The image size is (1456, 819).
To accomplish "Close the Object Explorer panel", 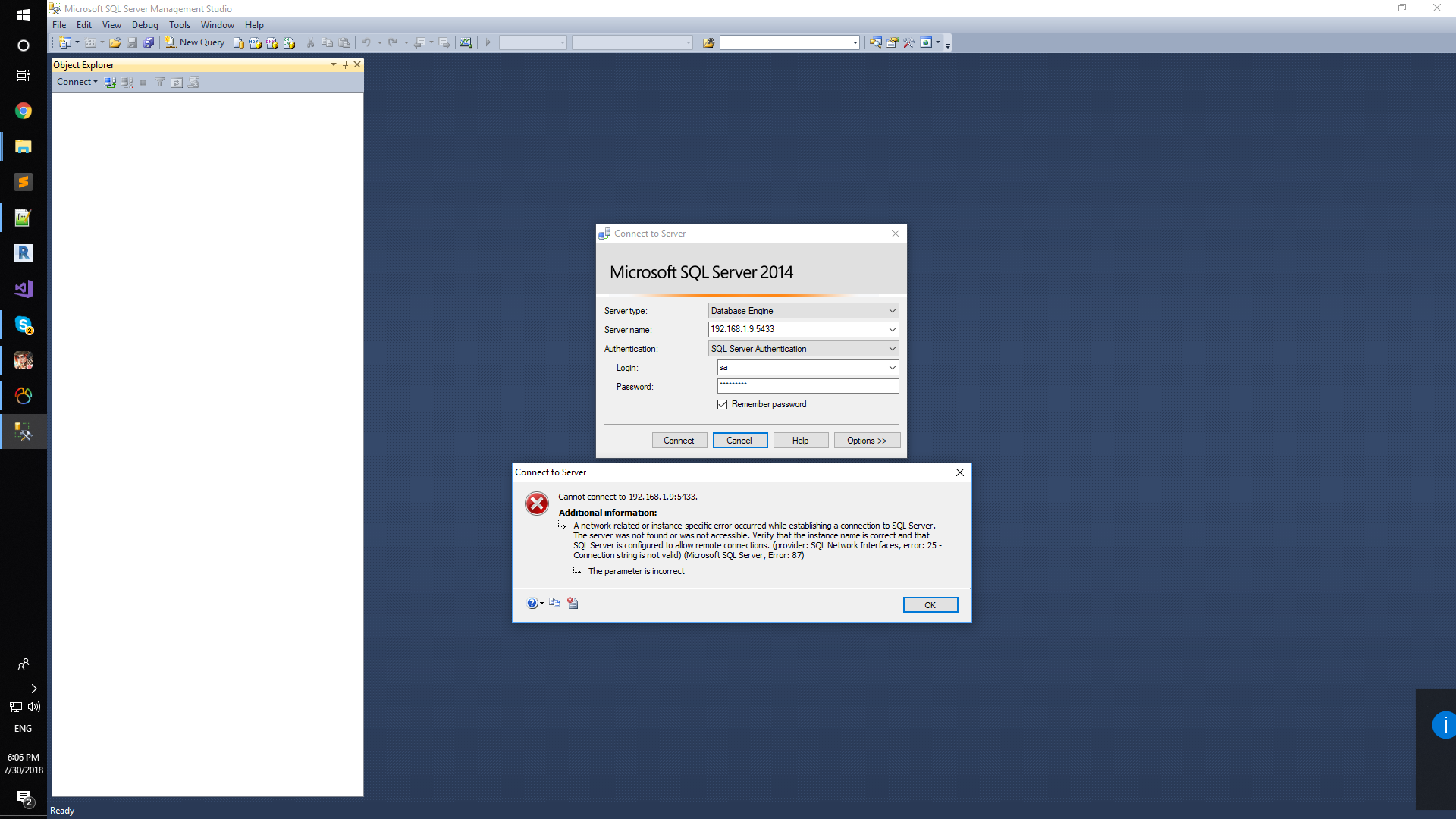I will tap(357, 64).
